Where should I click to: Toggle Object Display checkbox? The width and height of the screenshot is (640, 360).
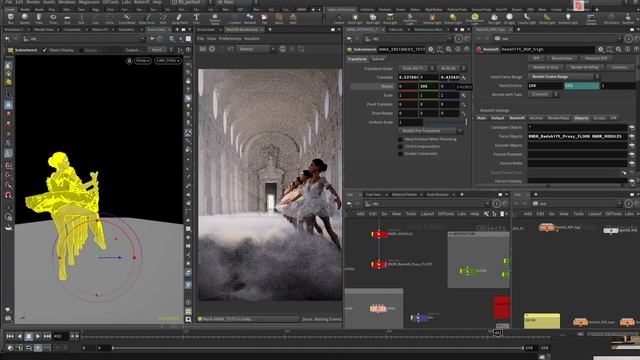coord(45,50)
